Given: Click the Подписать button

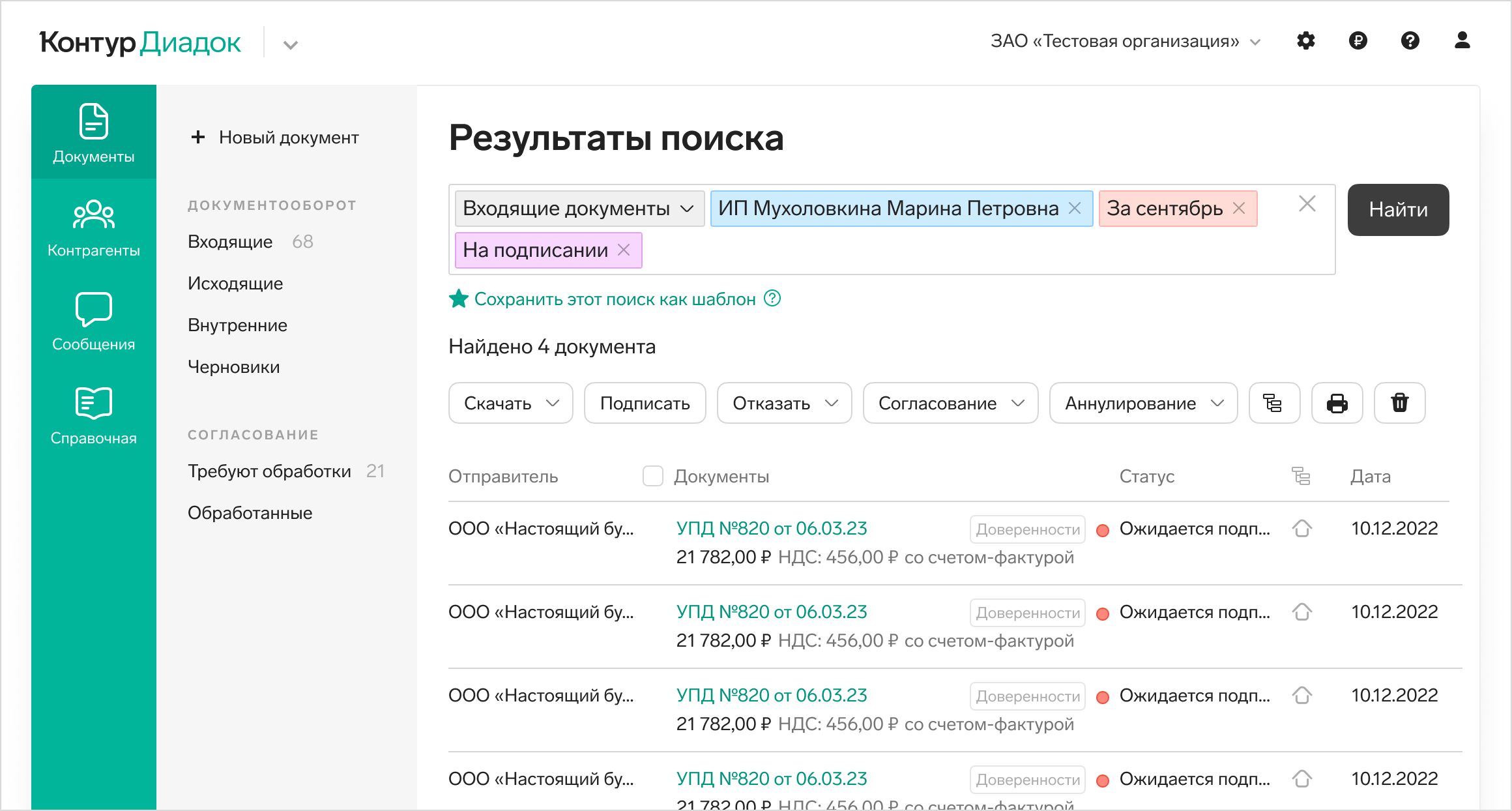Looking at the screenshot, I should click(x=645, y=403).
